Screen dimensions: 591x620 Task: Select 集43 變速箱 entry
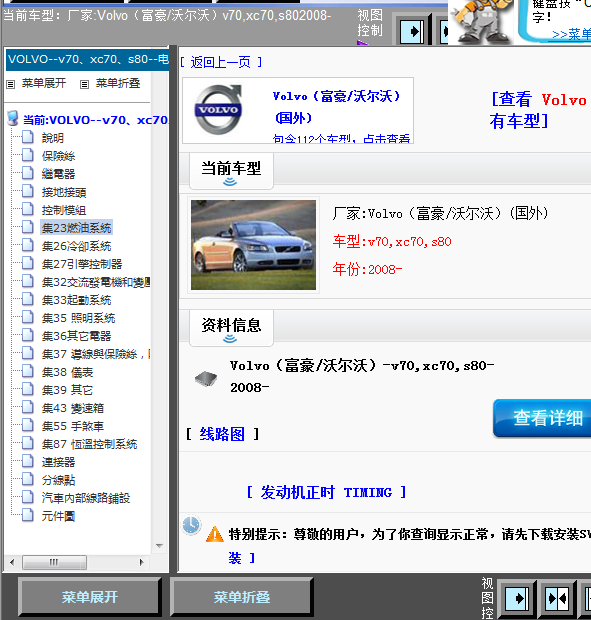[x=73, y=408]
